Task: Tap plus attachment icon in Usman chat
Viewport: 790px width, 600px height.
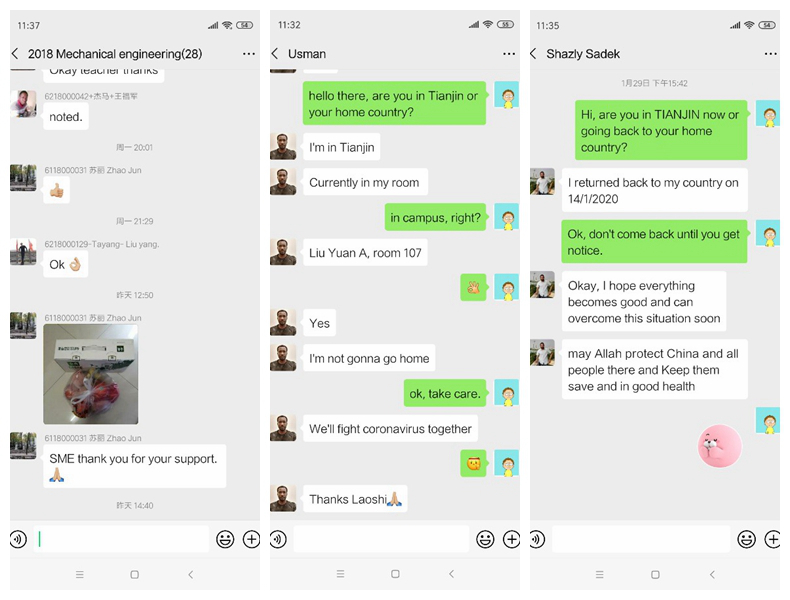Action: (511, 539)
